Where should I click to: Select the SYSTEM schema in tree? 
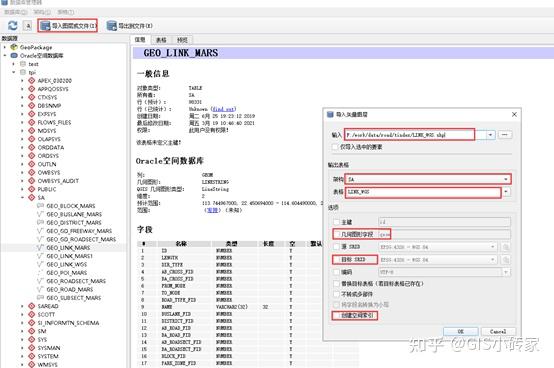(x=48, y=356)
